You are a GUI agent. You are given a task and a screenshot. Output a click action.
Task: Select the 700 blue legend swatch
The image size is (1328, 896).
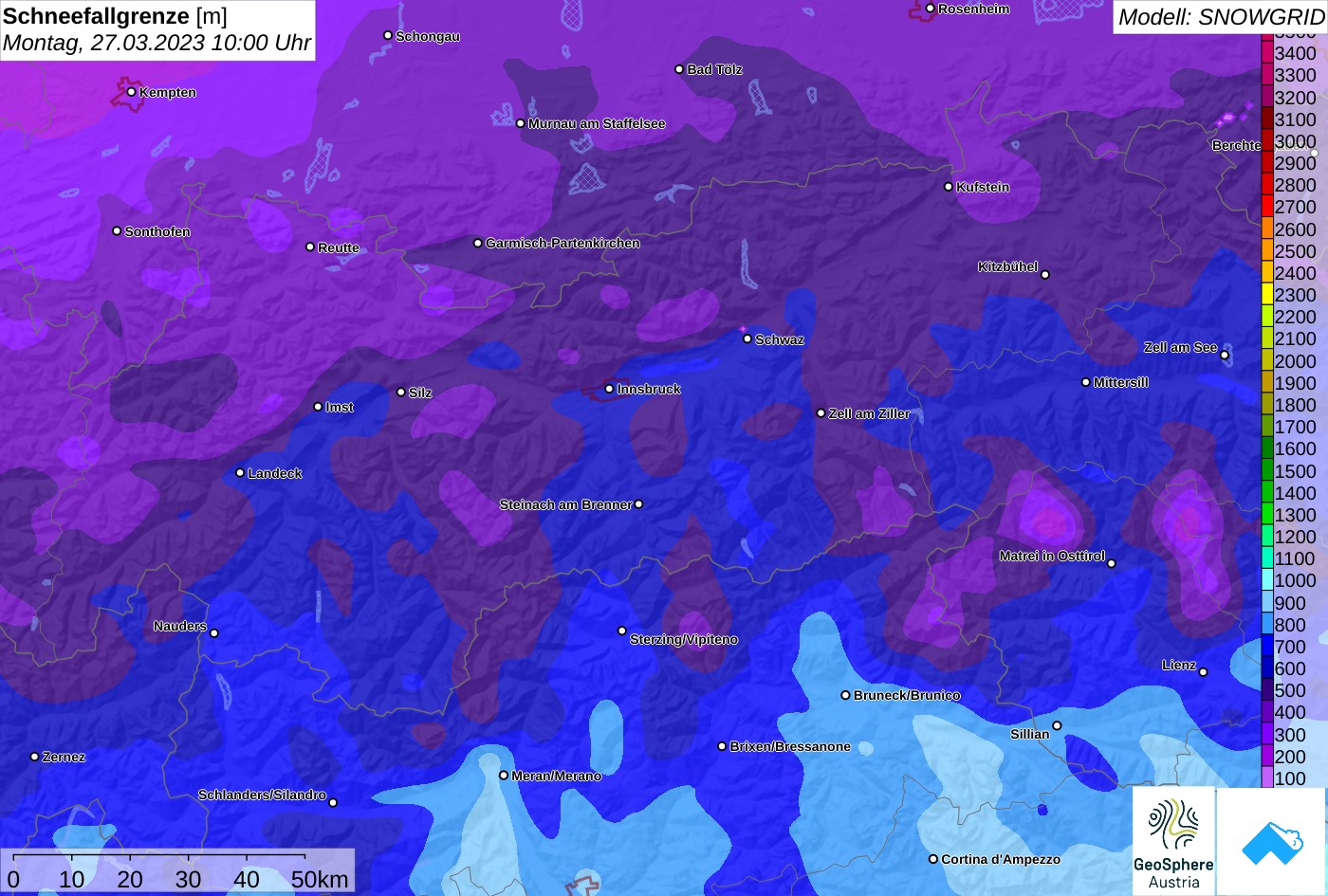(x=1266, y=647)
